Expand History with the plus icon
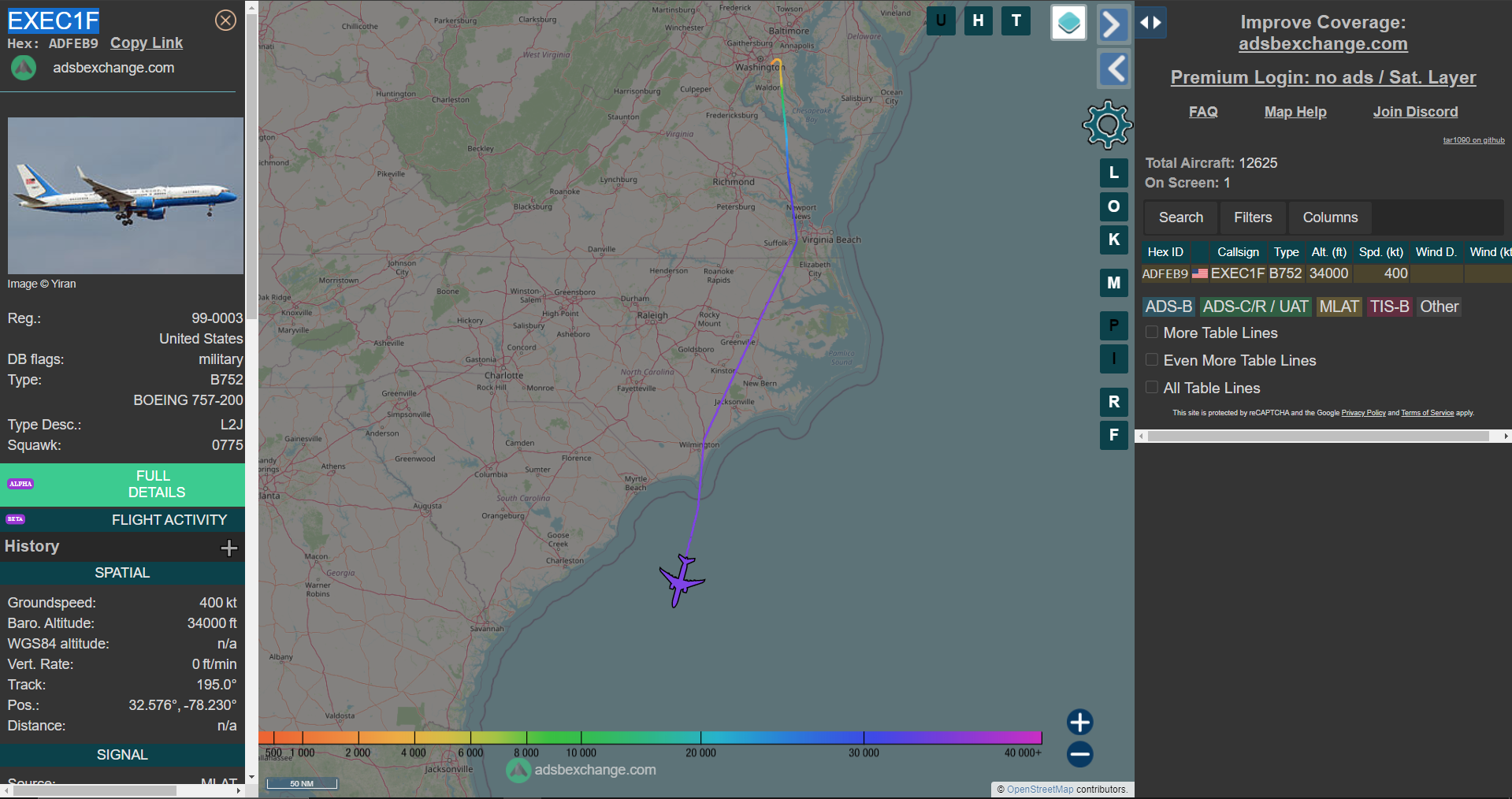 tap(229, 548)
